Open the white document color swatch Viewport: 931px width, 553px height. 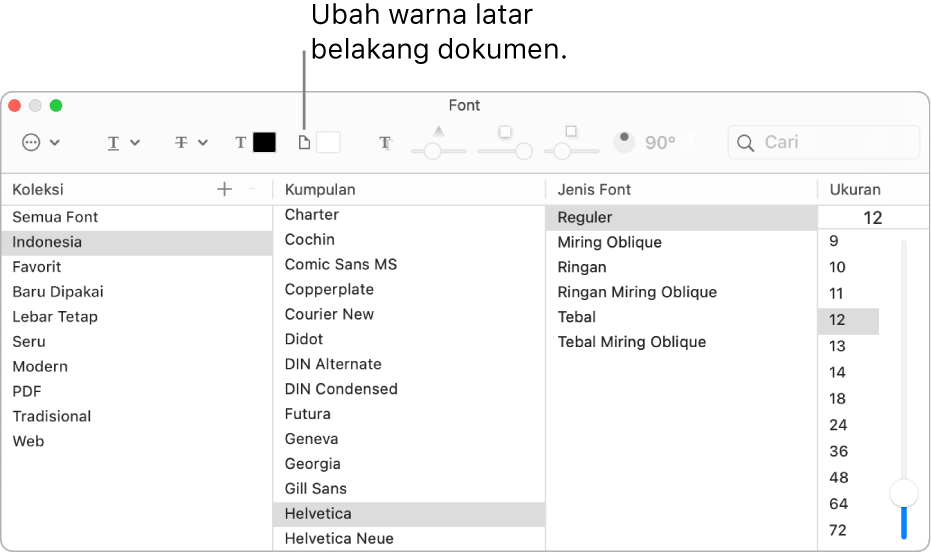328,143
